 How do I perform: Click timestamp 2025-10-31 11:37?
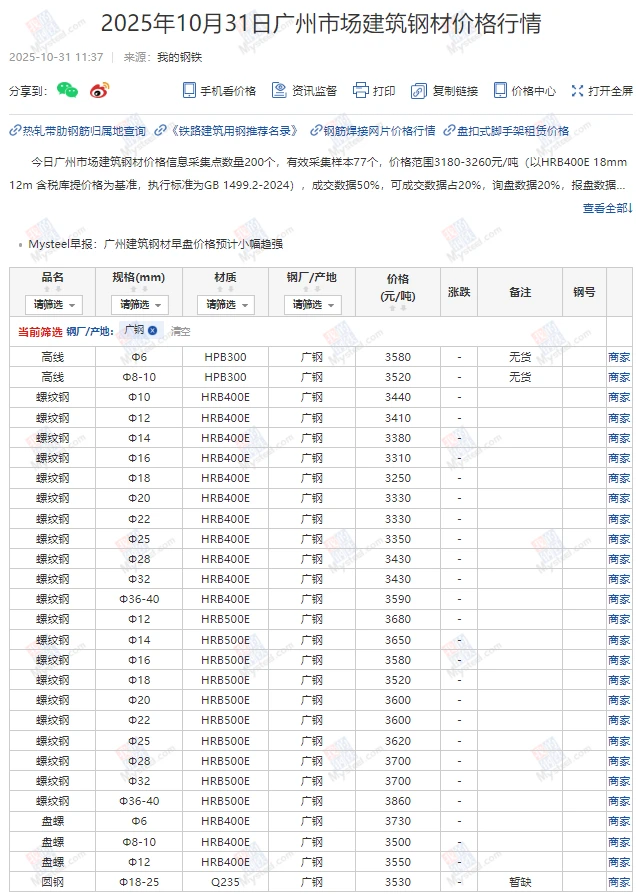click(56, 57)
